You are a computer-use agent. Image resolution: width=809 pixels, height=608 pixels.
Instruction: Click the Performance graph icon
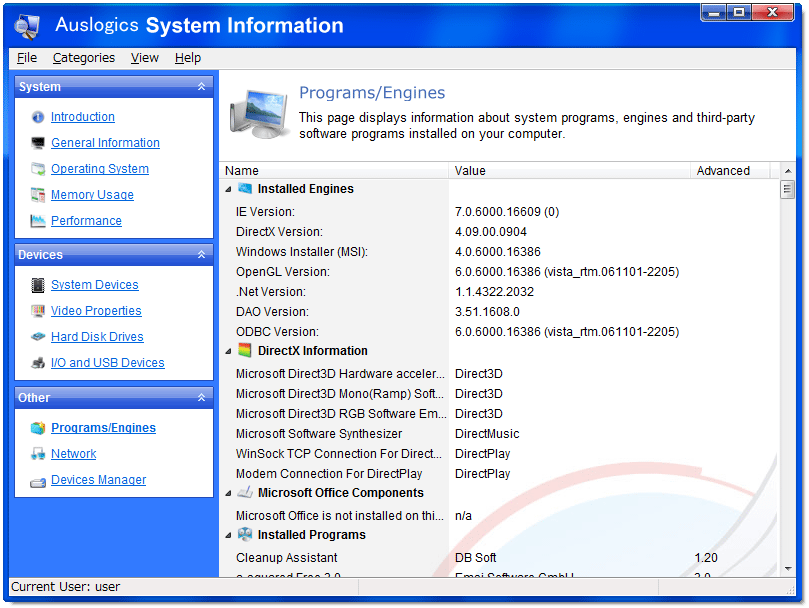38,221
